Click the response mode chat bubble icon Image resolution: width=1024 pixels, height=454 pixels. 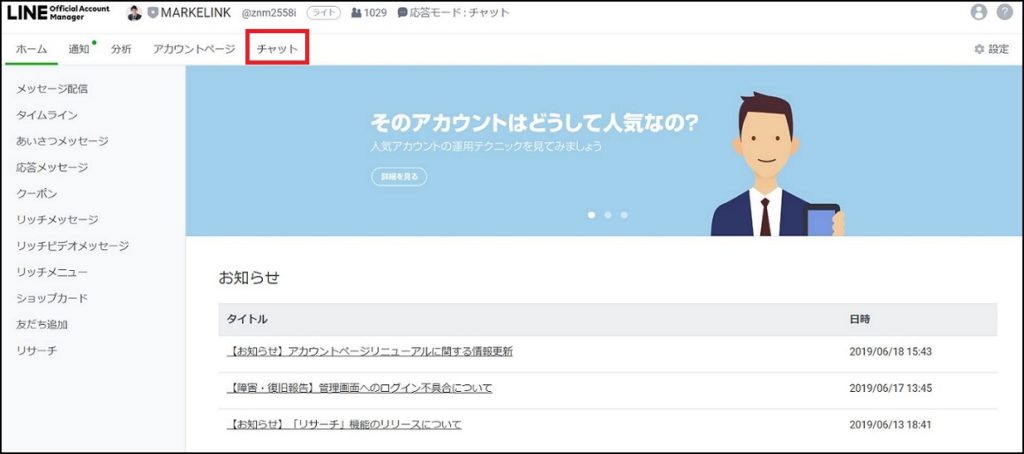click(x=402, y=13)
